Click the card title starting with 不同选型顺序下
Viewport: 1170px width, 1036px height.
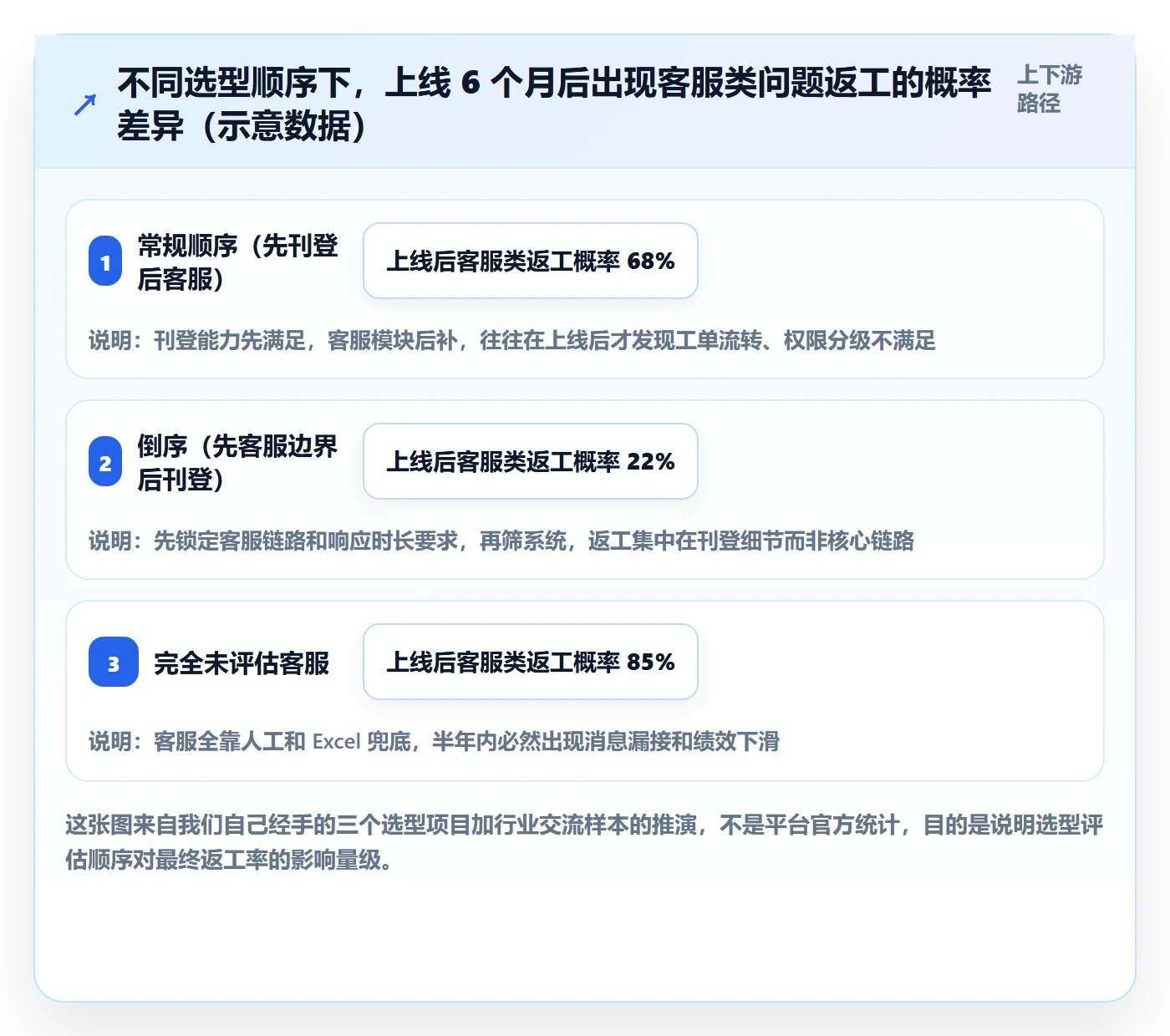[554, 104]
